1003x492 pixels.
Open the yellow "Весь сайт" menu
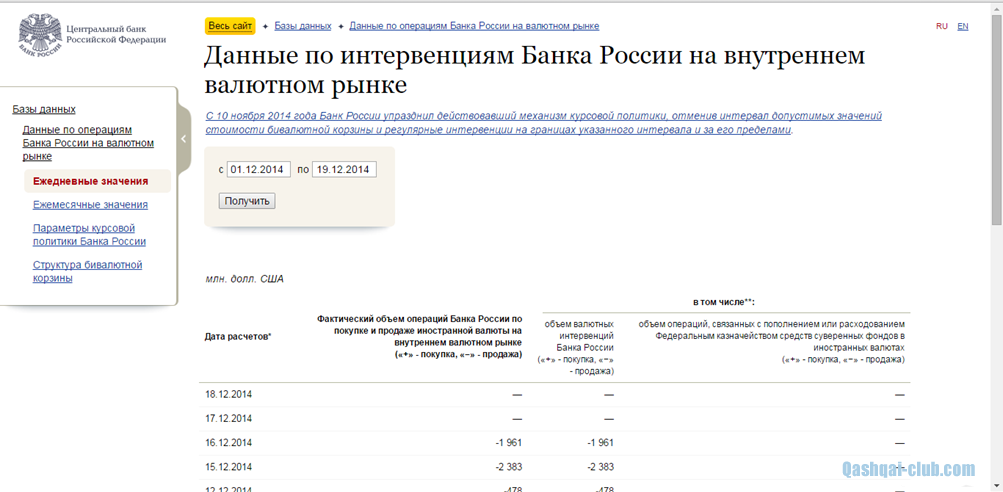coord(230,26)
